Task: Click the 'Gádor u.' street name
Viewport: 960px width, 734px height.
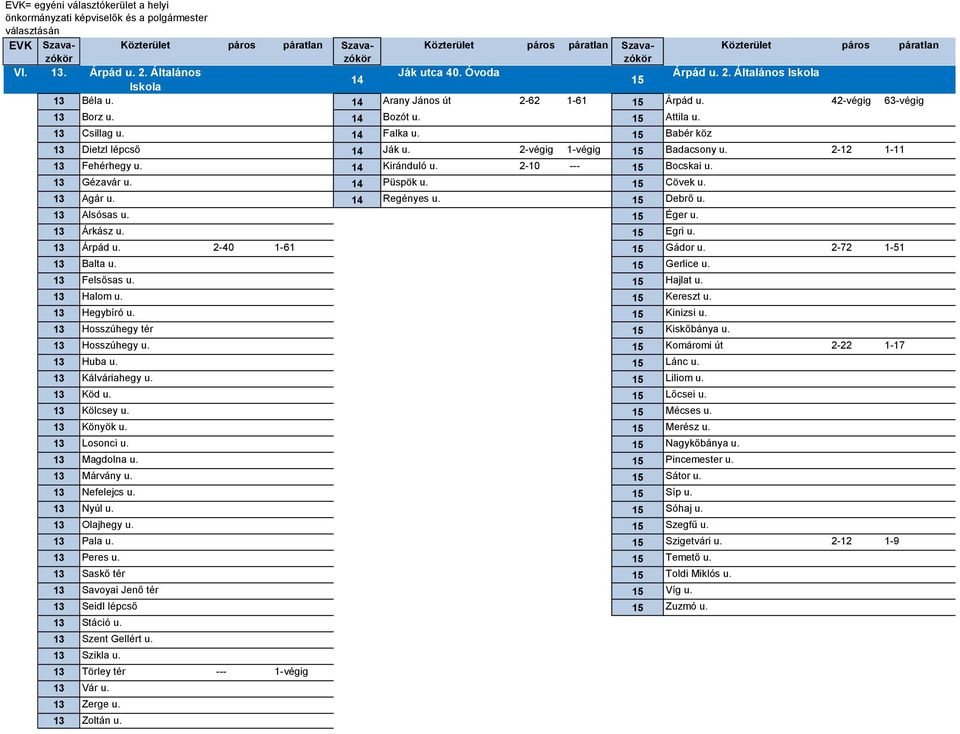Action: click(685, 248)
